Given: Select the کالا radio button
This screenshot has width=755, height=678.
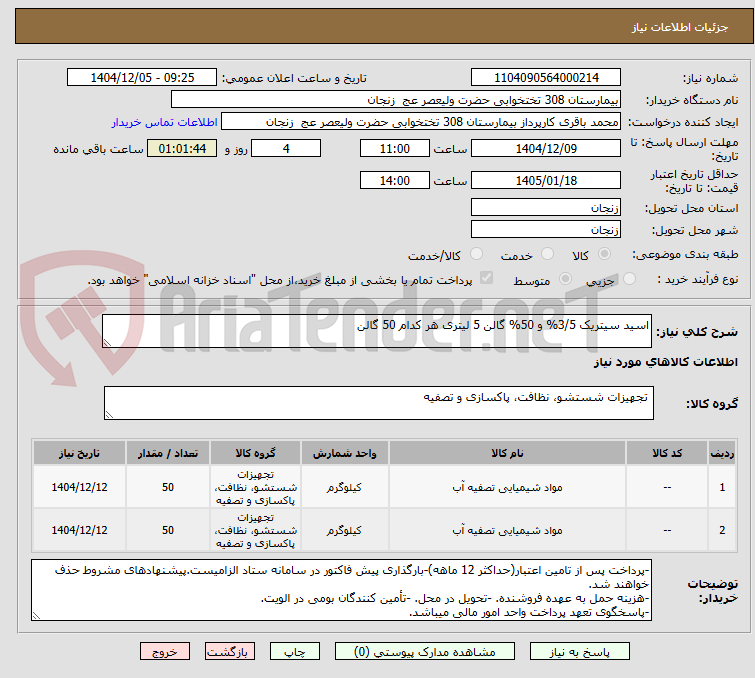Looking at the screenshot, I should click(604, 254).
